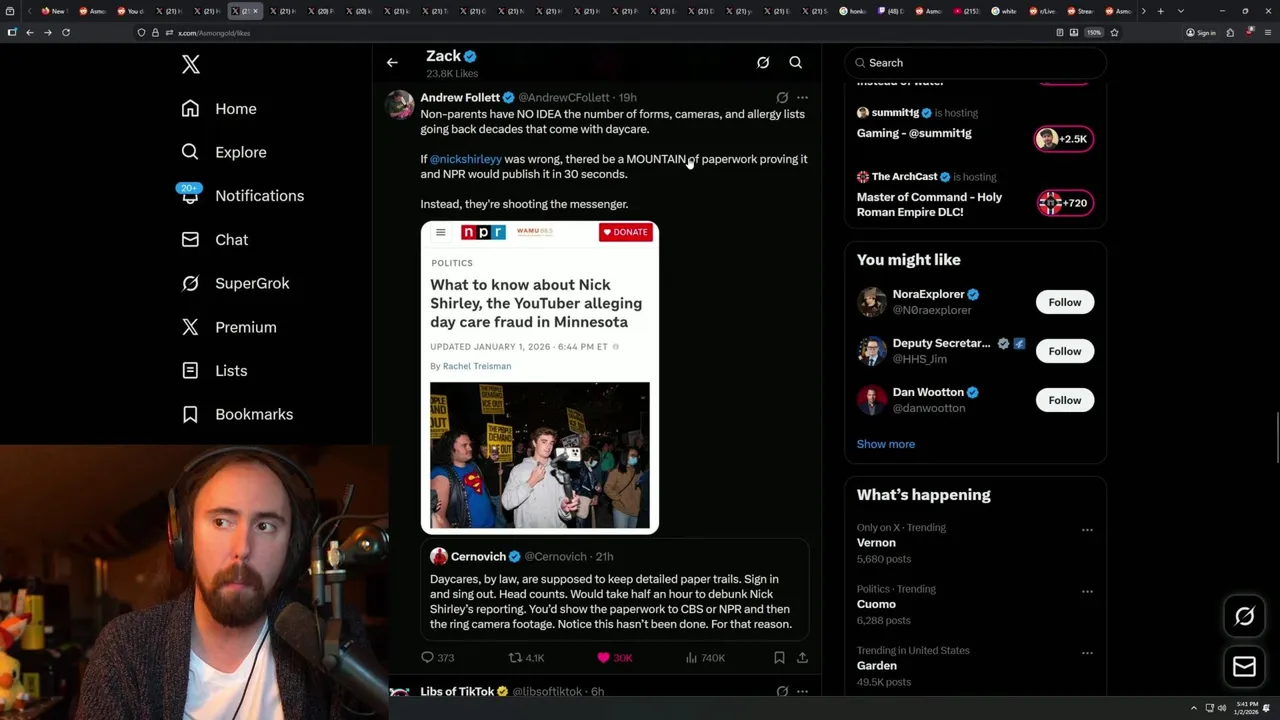Click Grok icon on Libs of TikTok post
Screen dimensions: 1280x720
click(782, 691)
